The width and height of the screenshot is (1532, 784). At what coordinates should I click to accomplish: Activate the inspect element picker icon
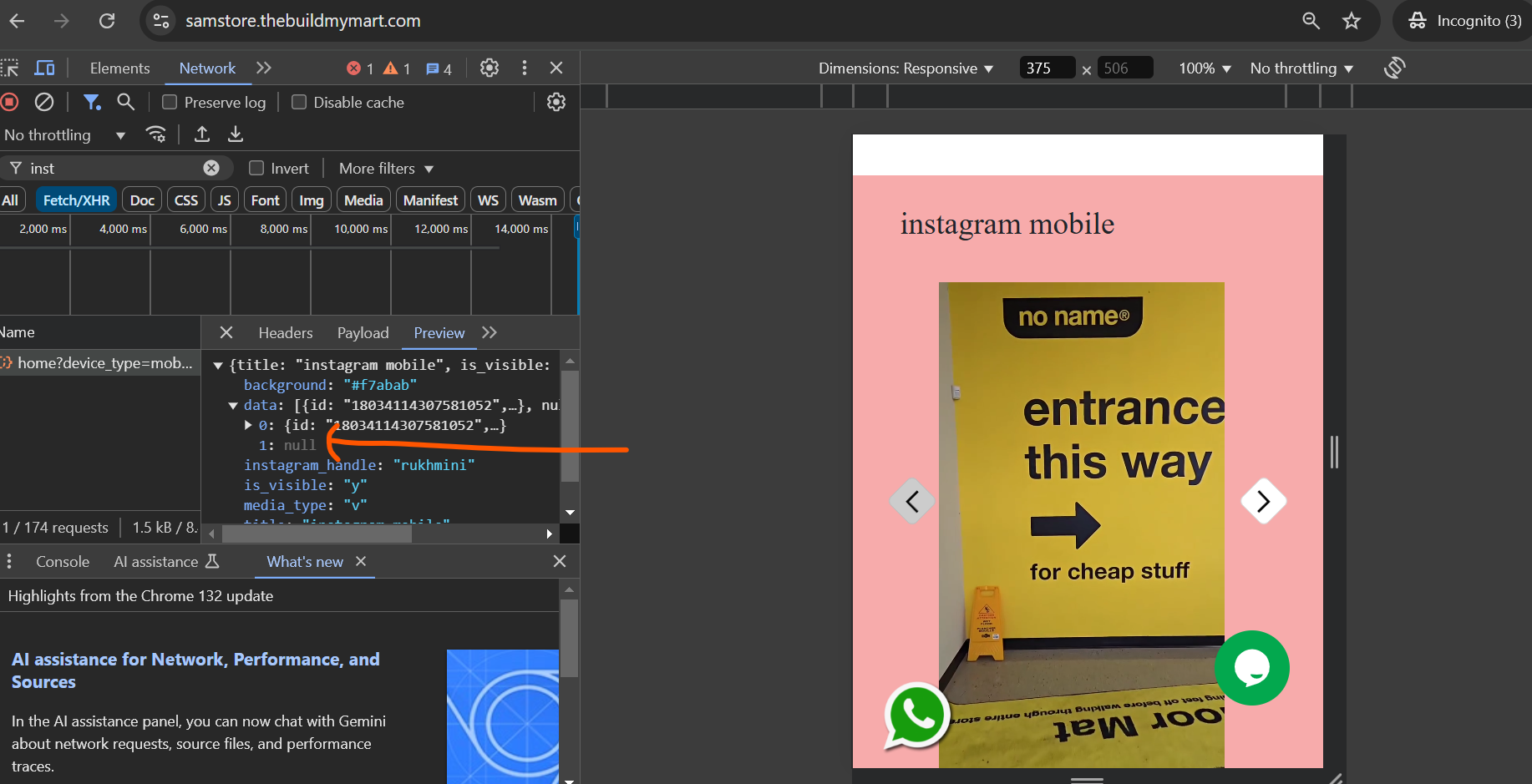[x=10, y=68]
